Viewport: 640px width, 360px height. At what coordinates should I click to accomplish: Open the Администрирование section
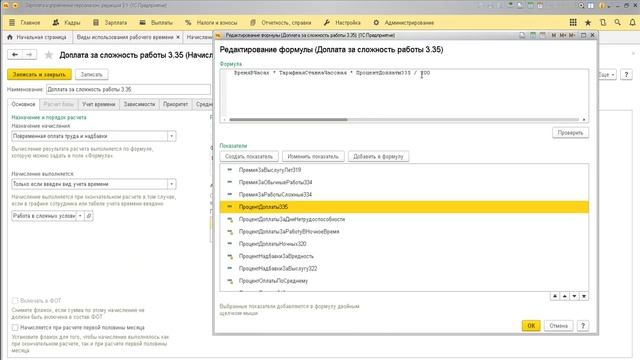pos(404,22)
